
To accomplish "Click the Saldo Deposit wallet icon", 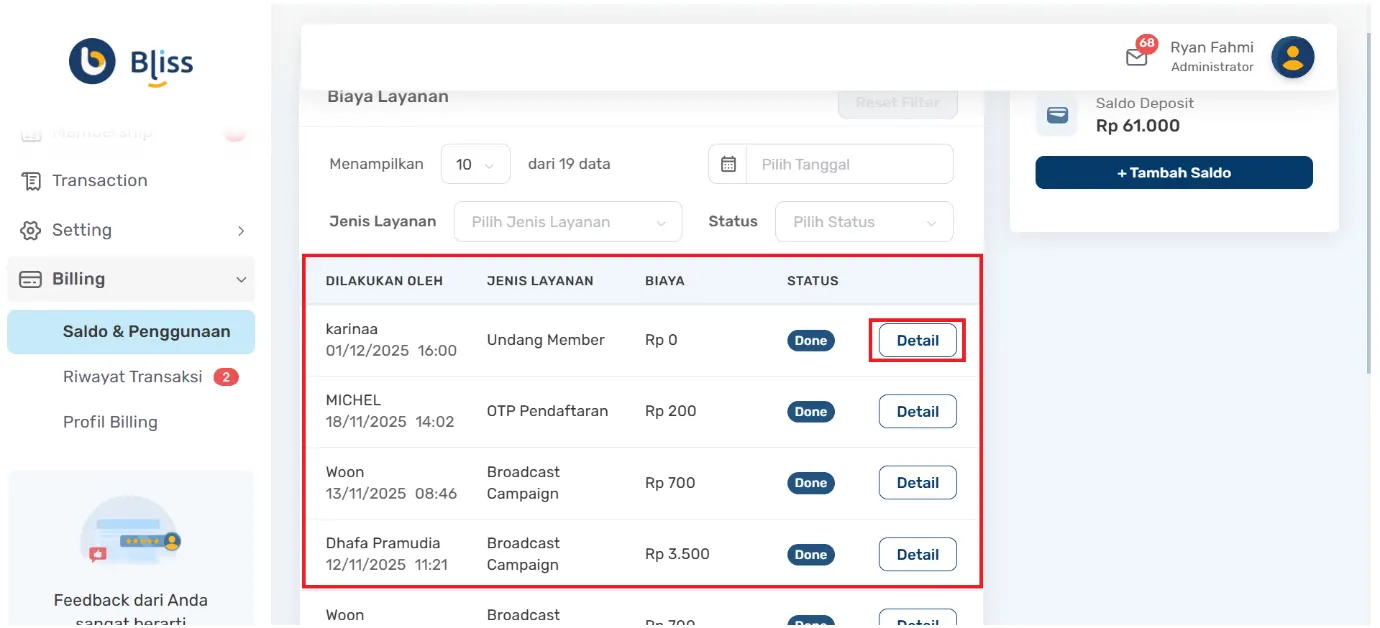I will pos(1057,115).
